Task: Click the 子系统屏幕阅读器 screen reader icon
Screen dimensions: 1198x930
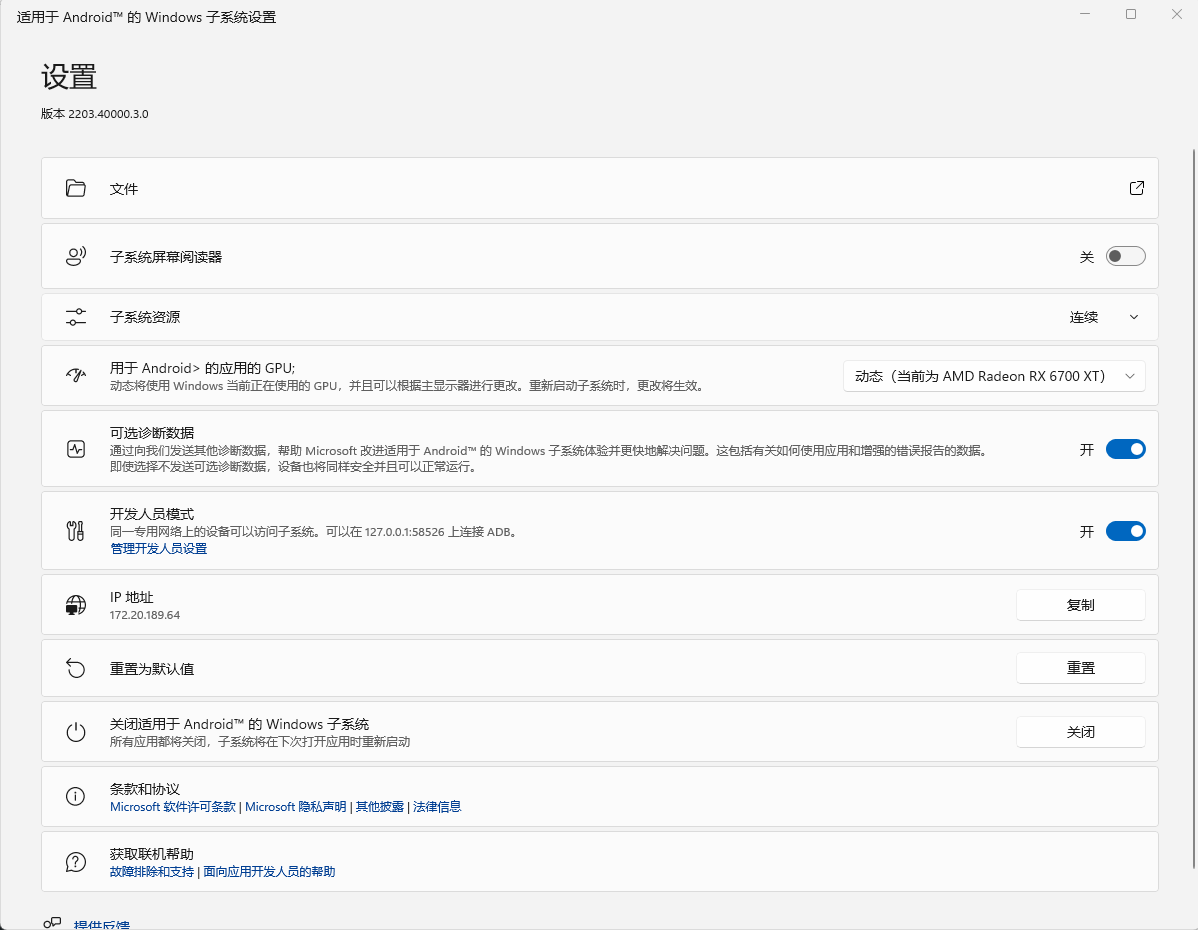Action: tap(76, 257)
